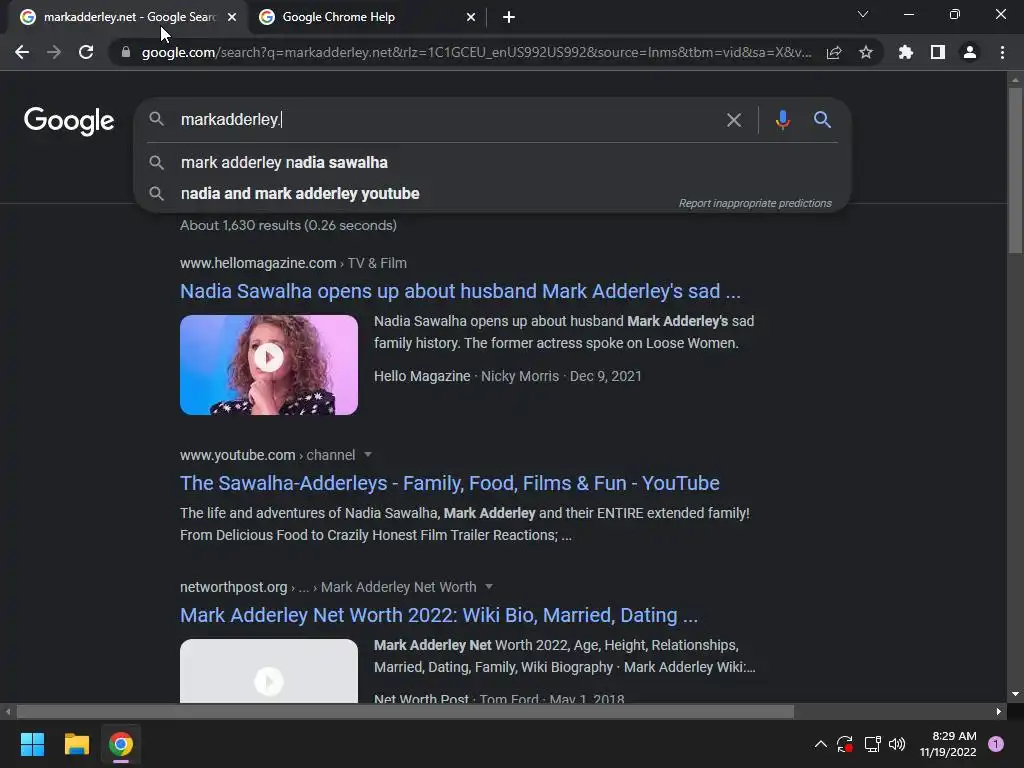Clear the search box text
Image resolution: width=1024 pixels, height=768 pixels.
coord(734,120)
